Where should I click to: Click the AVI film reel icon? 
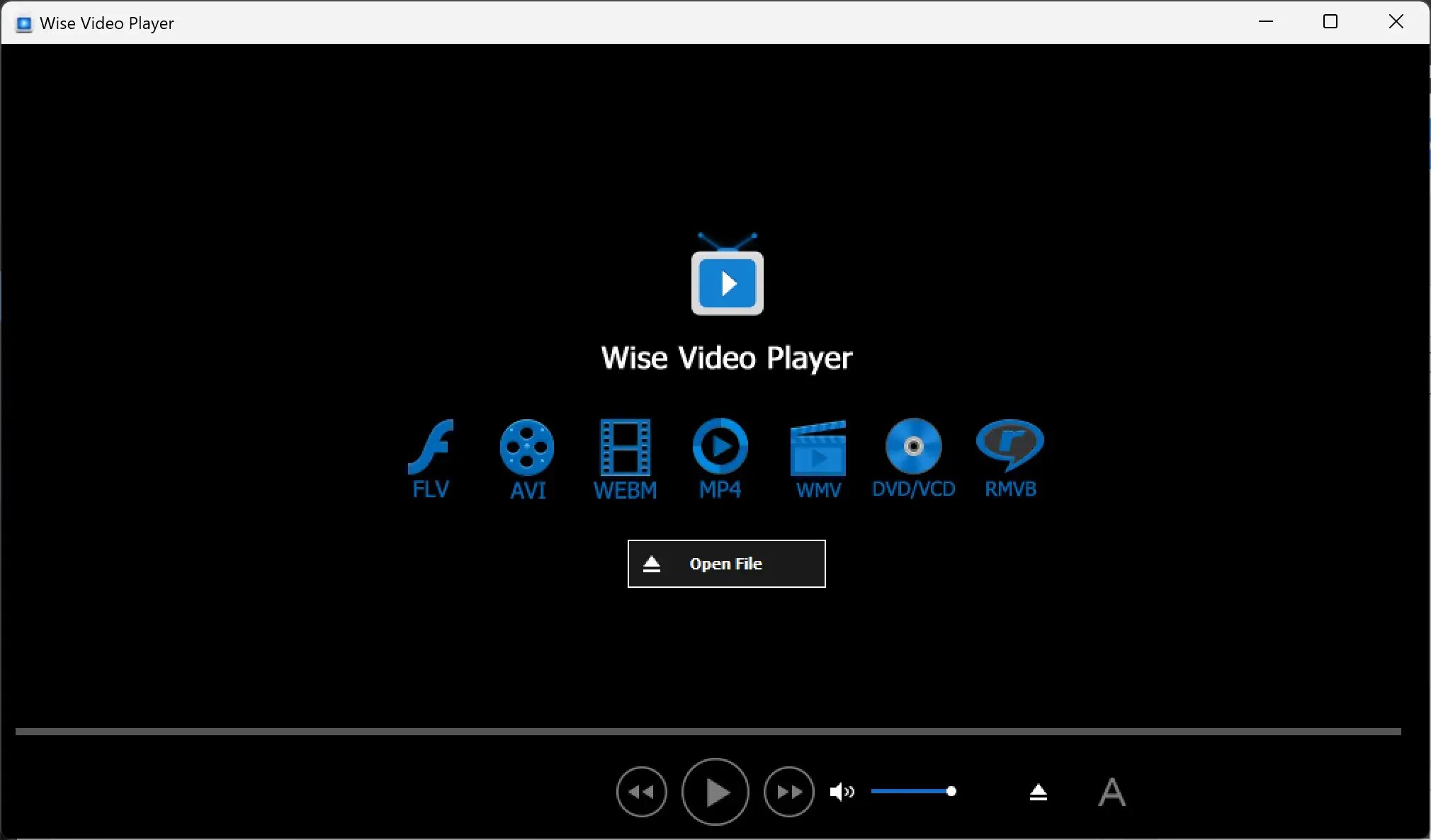click(527, 448)
